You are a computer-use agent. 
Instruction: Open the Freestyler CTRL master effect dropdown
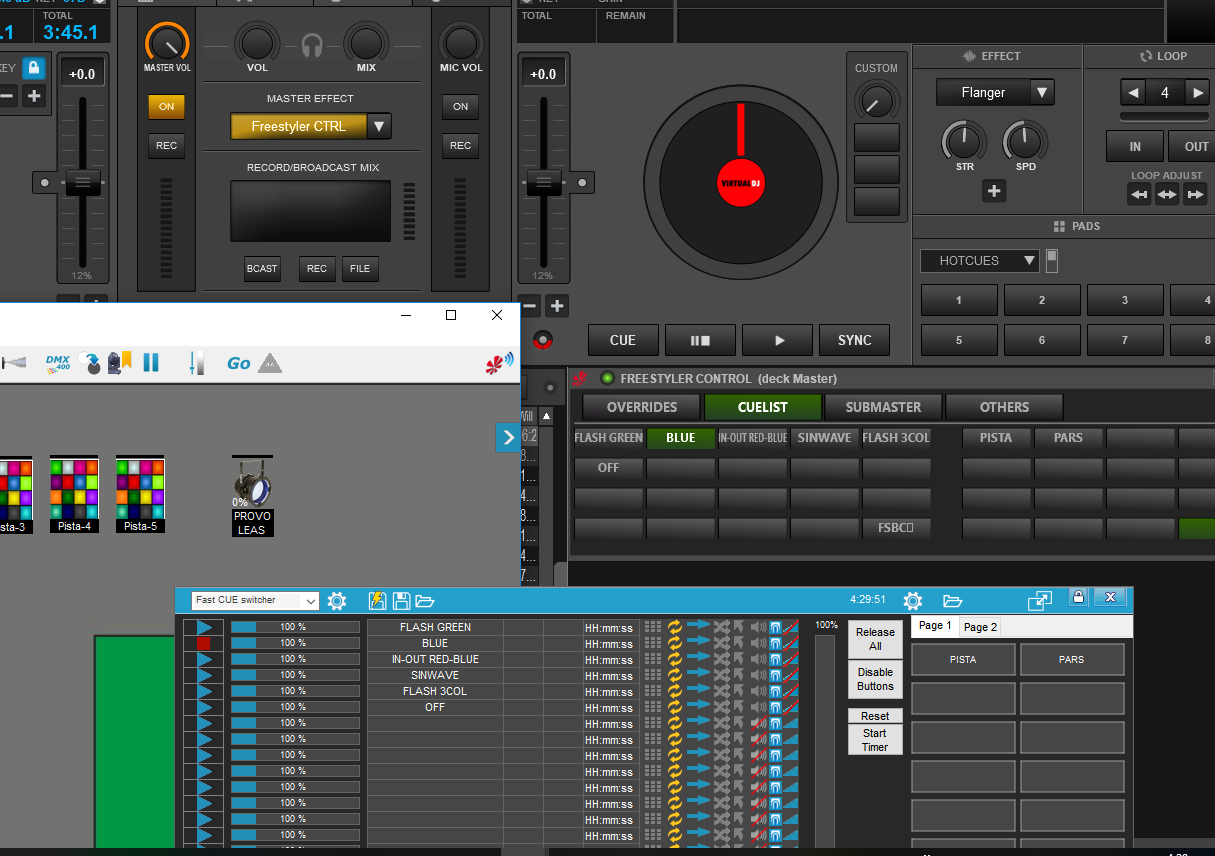click(379, 126)
